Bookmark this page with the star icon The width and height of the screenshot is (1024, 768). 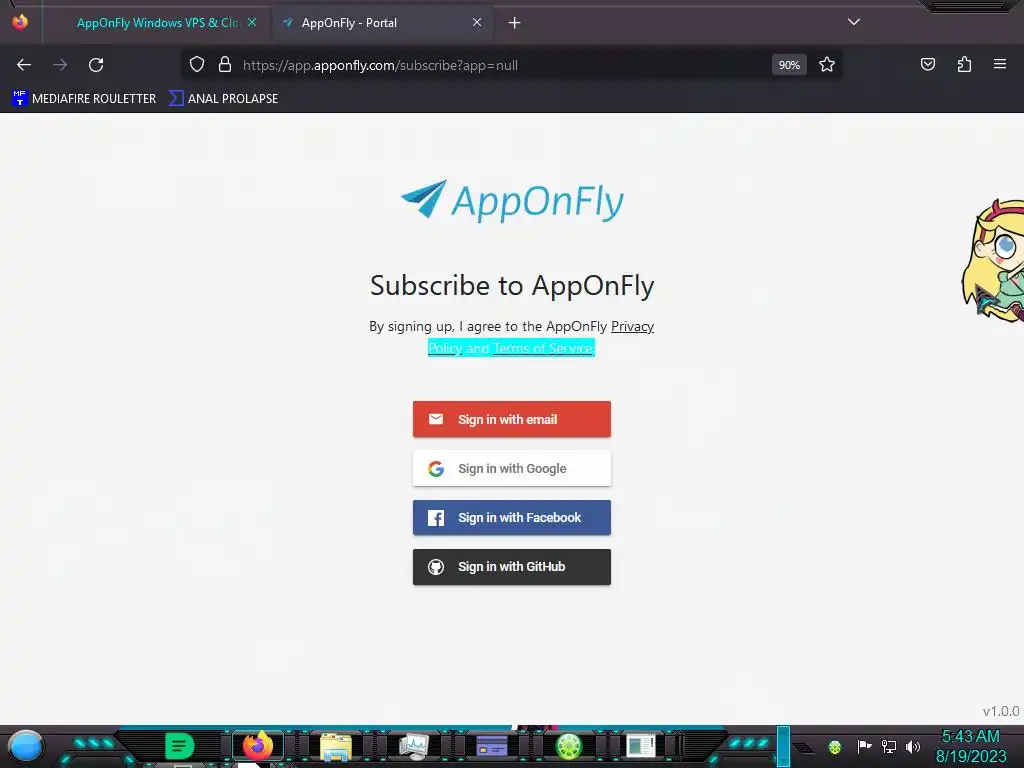[x=827, y=65]
